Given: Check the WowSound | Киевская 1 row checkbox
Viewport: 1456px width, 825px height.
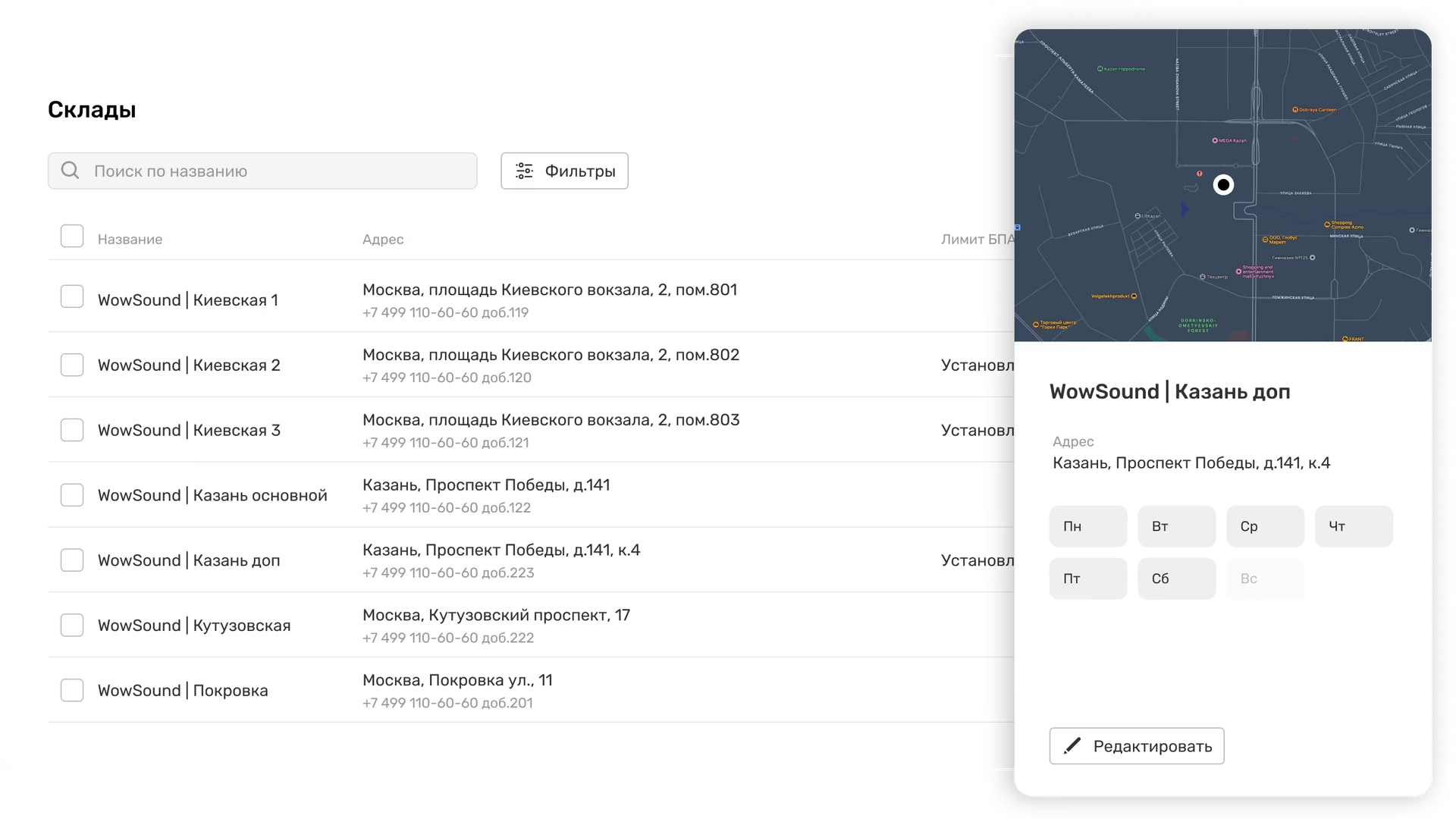Looking at the screenshot, I should [x=72, y=296].
